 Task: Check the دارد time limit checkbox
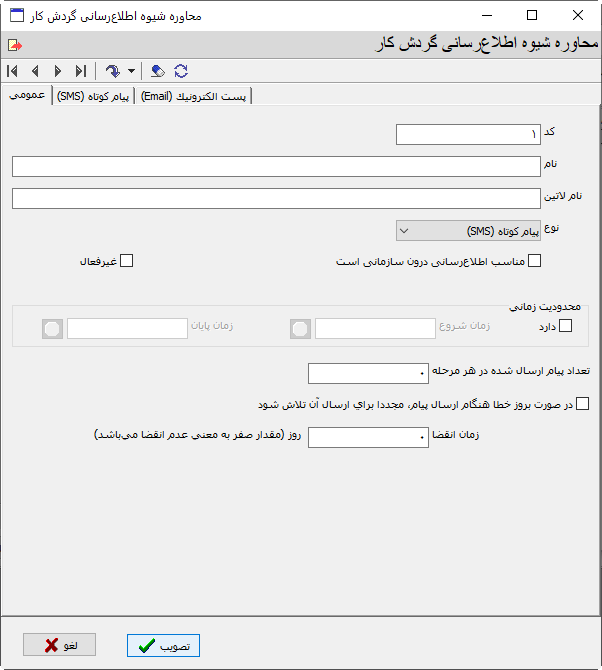566,325
